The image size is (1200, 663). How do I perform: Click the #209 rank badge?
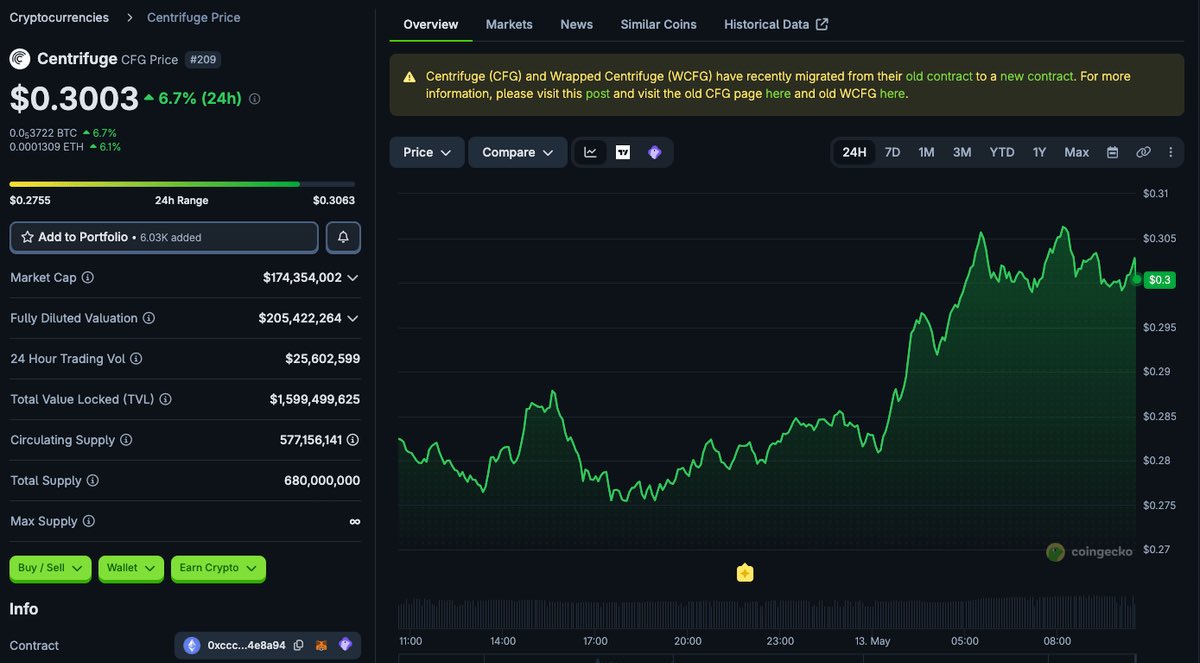click(x=203, y=59)
